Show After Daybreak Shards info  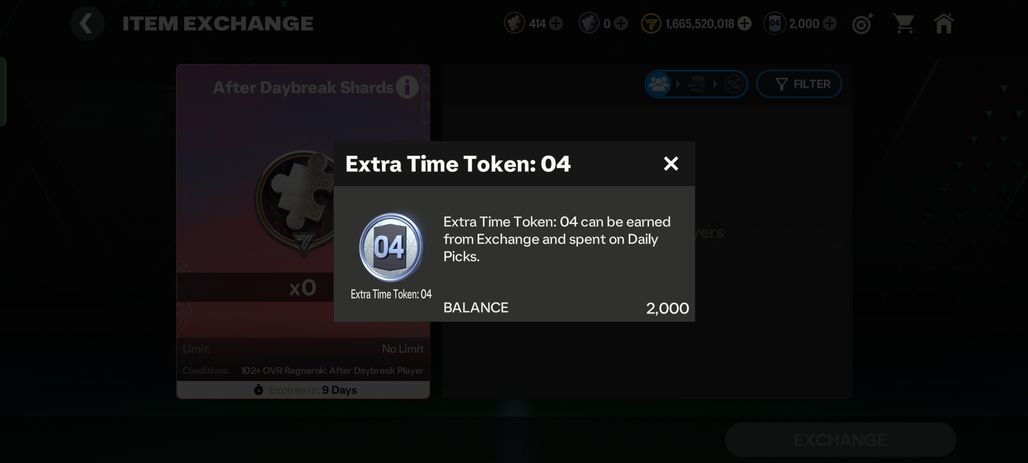tap(407, 87)
